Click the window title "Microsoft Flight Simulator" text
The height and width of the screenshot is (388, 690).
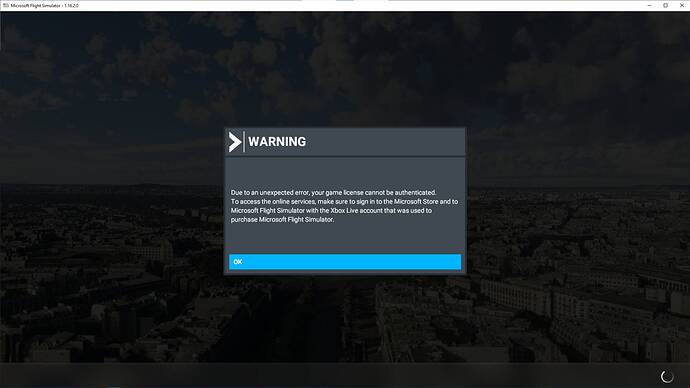click(44, 6)
